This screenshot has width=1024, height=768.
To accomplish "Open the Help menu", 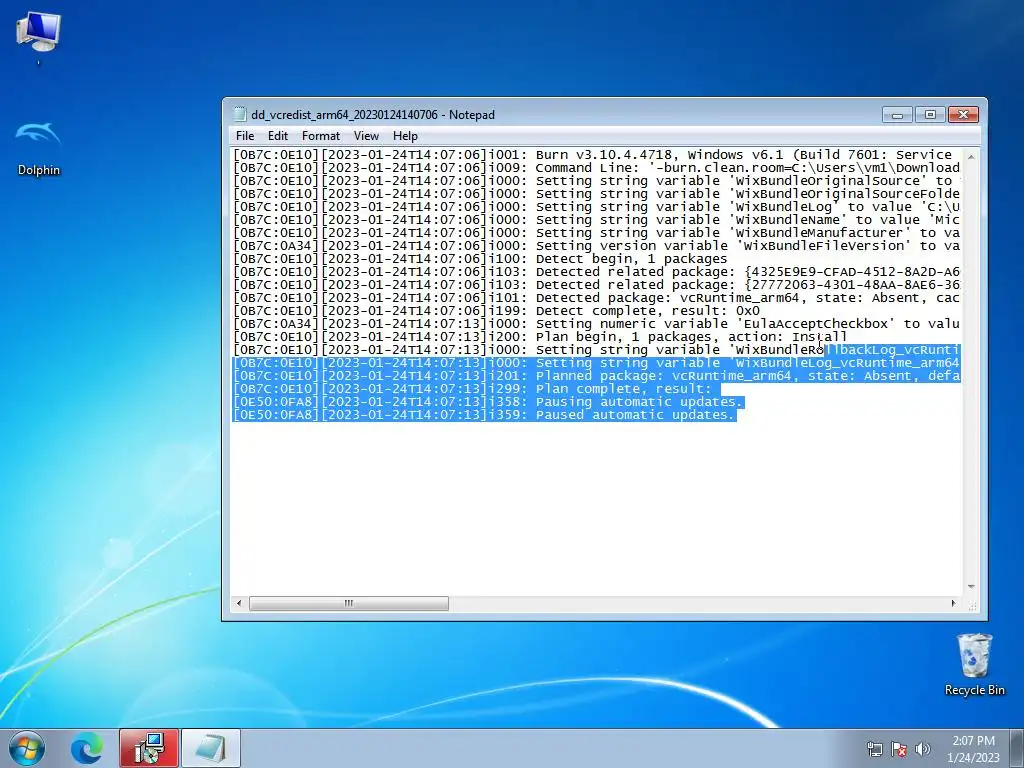I will (405, 136).
